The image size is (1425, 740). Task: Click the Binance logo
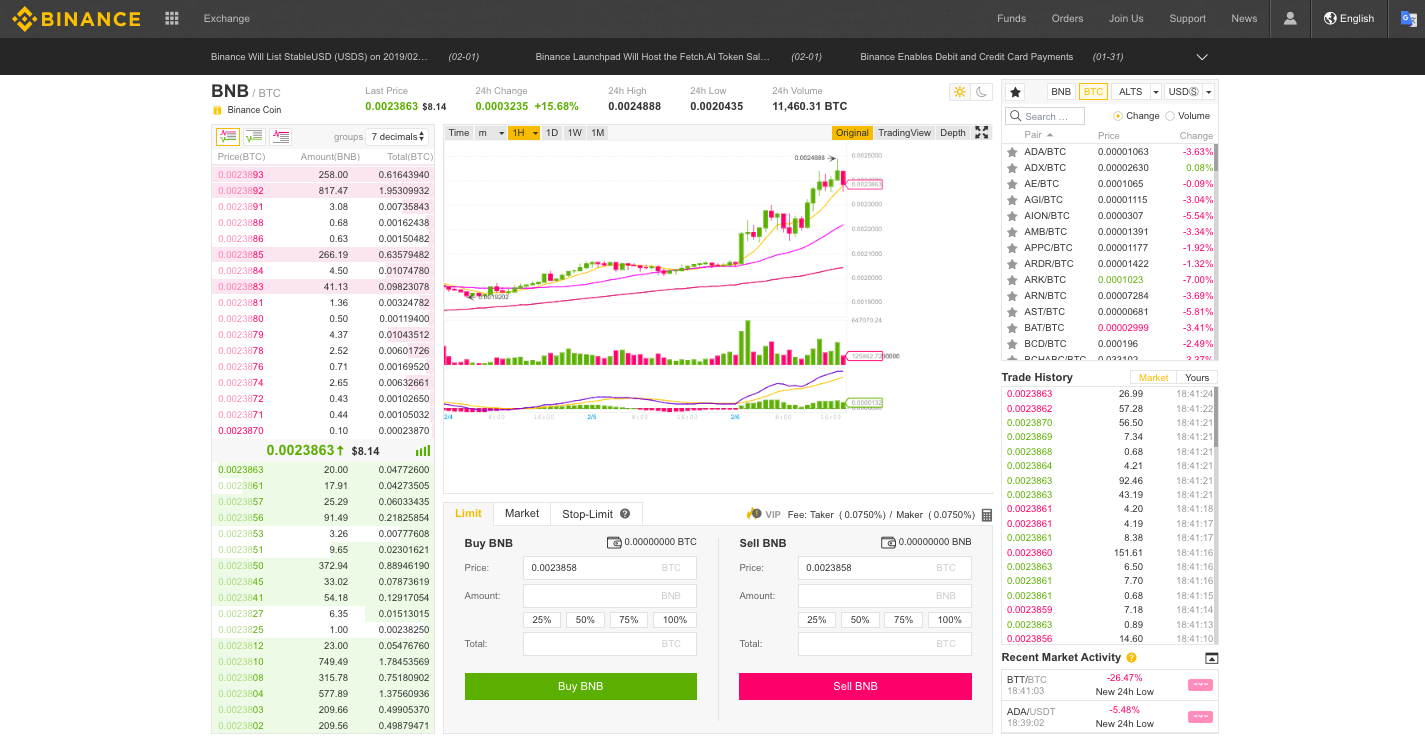[76, 18]
